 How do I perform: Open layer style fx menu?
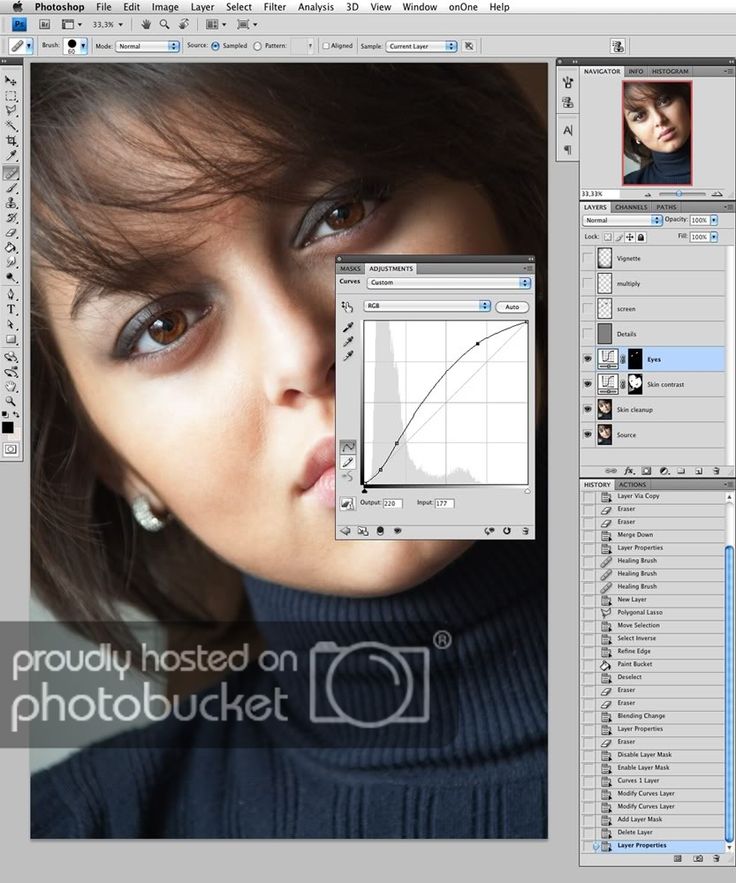pyautogui.click(x=629, y=471)
